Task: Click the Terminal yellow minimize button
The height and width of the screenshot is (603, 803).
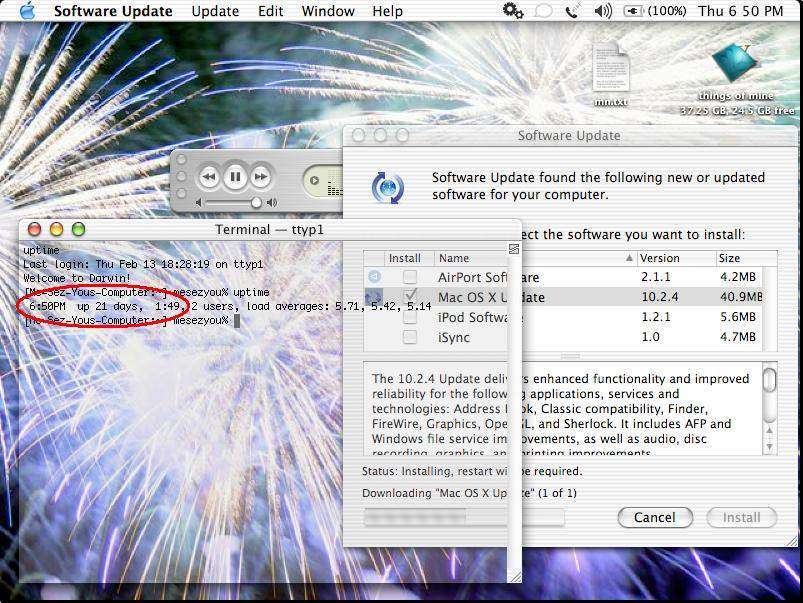Action: tap(56, 229)
